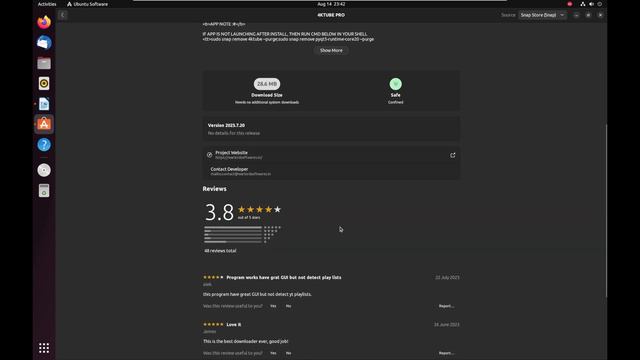Click the 3.8 rating number
640x360 pixels.
click(x=219, y=212)
